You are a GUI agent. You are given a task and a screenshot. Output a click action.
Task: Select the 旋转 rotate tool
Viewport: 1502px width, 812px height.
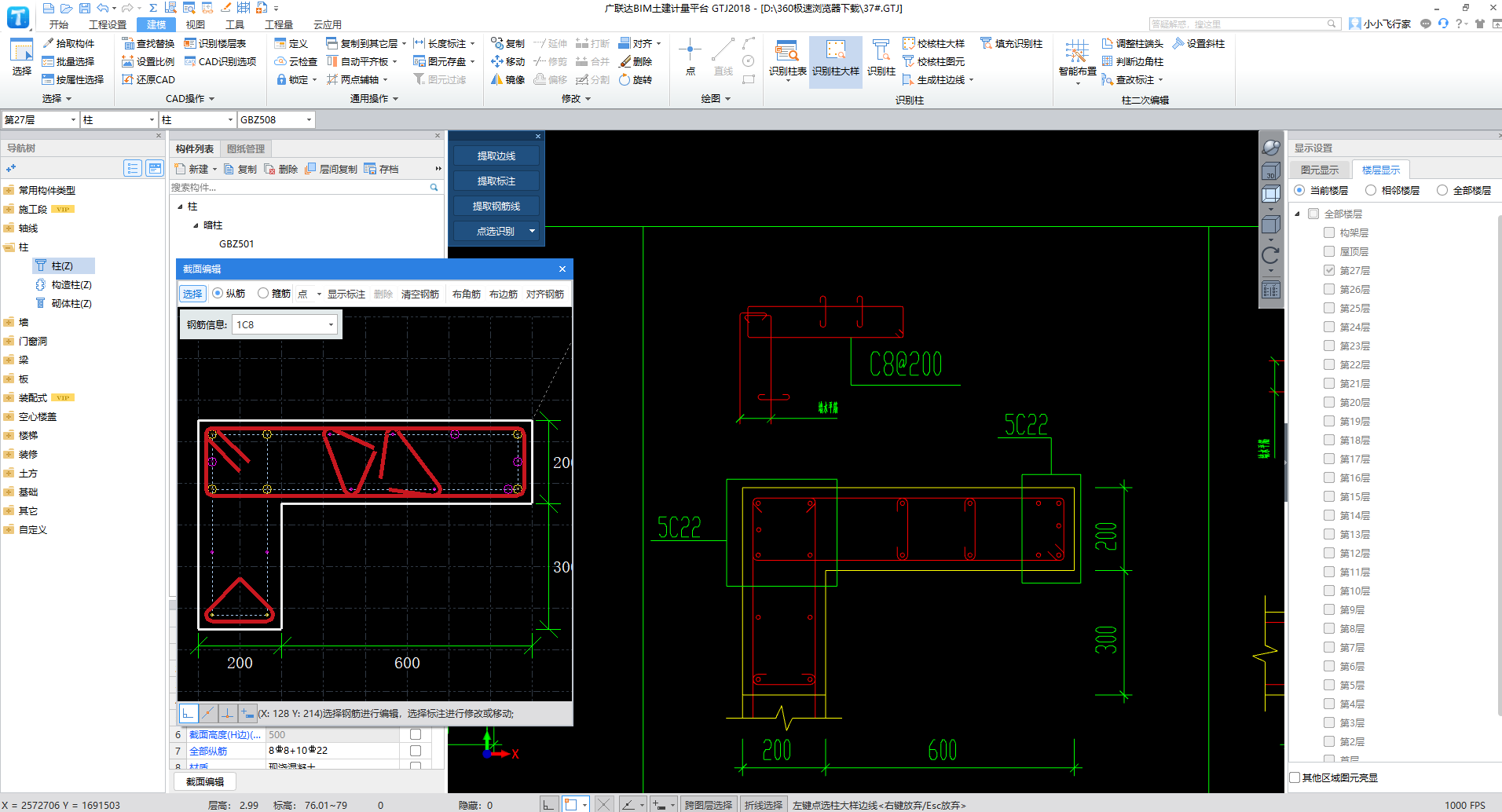(x=636, y=79)
